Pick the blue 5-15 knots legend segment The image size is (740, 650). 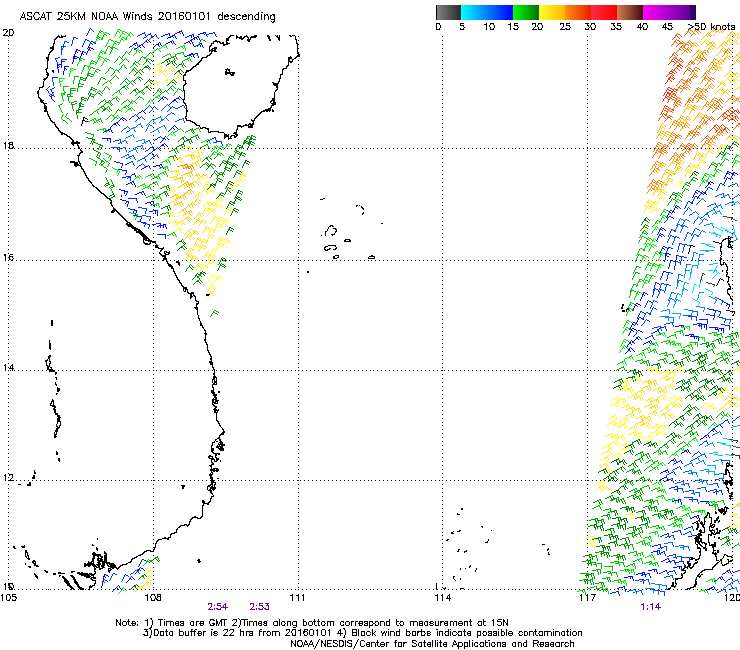pos(487,12)
